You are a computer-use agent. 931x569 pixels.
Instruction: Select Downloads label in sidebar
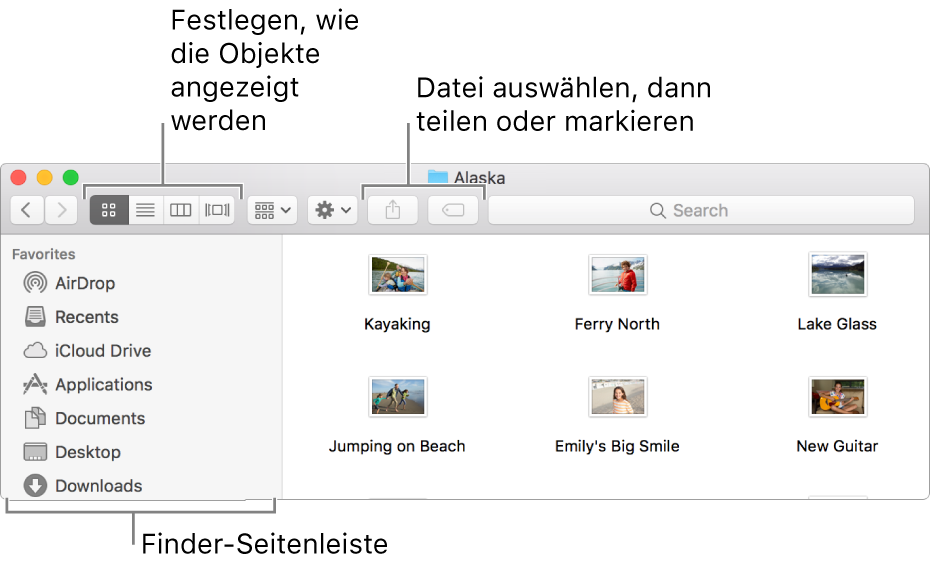coord(99,486)
